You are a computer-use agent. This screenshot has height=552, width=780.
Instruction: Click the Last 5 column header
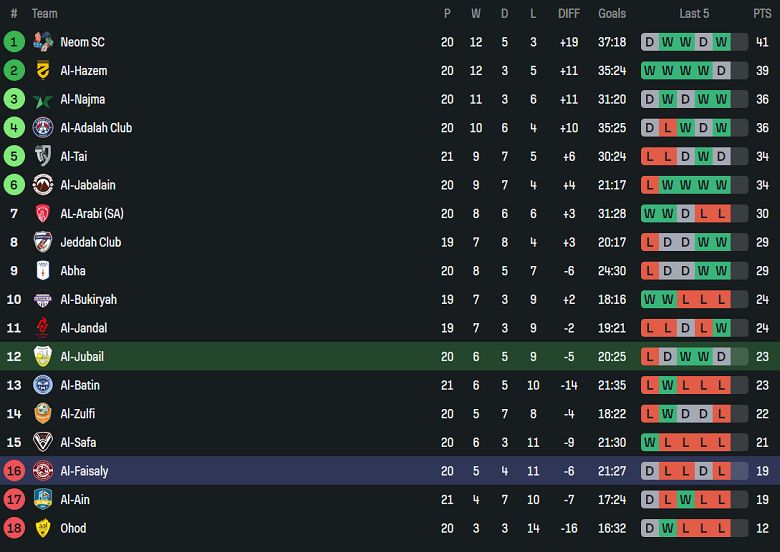(694, 13)
